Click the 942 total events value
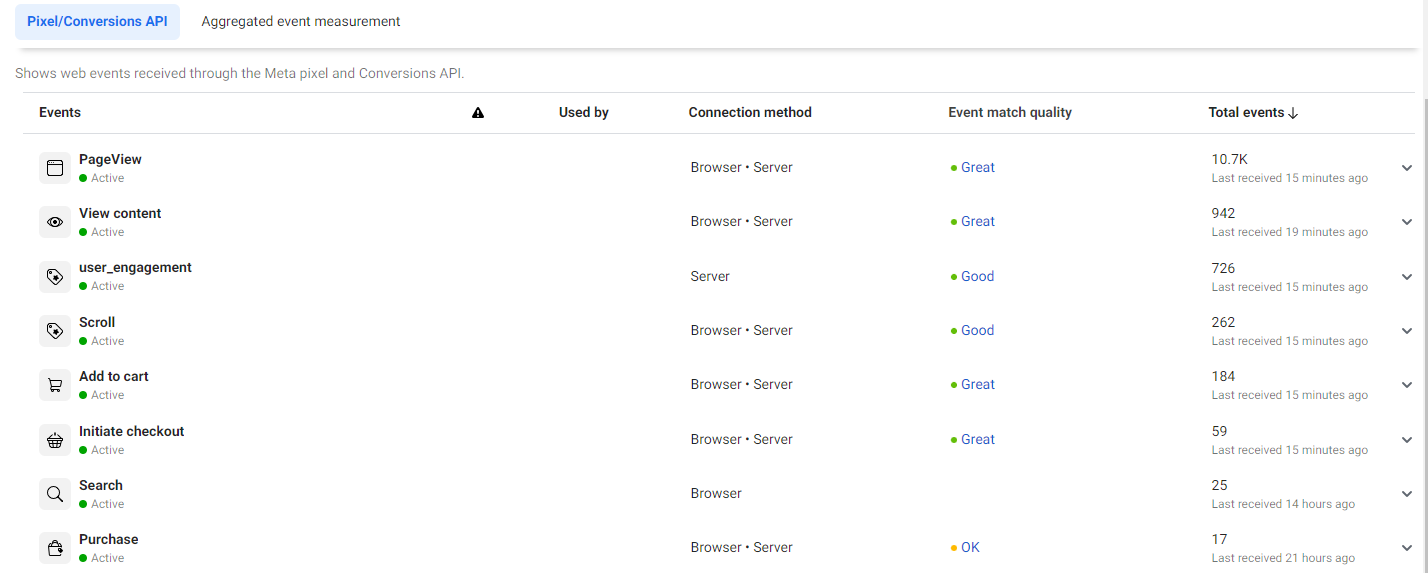The width and height of the screenshot is (1428, 573). coord(1224,213)
